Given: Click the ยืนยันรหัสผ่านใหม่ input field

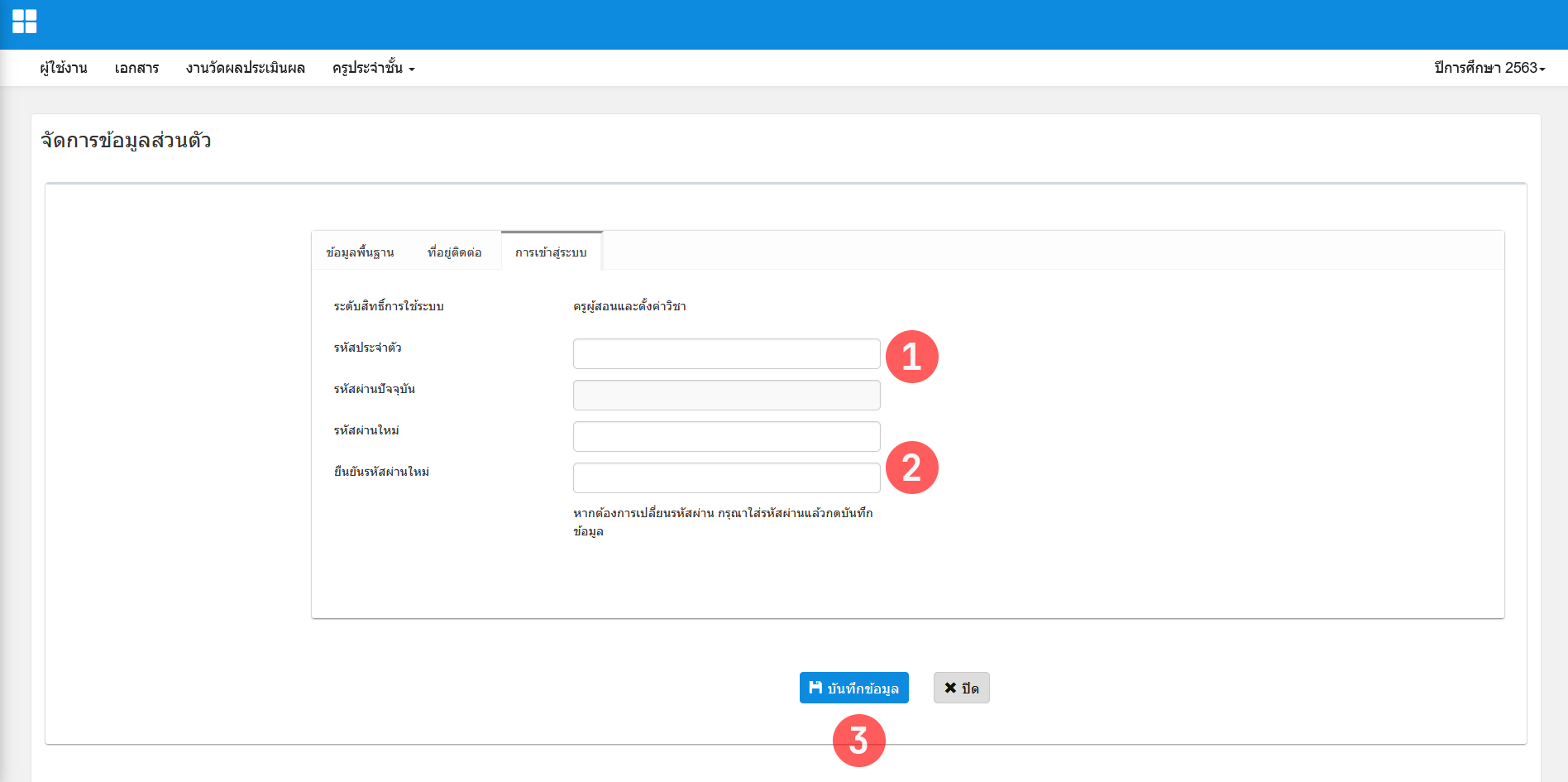Looking at the screenshot, I should 727,477.
